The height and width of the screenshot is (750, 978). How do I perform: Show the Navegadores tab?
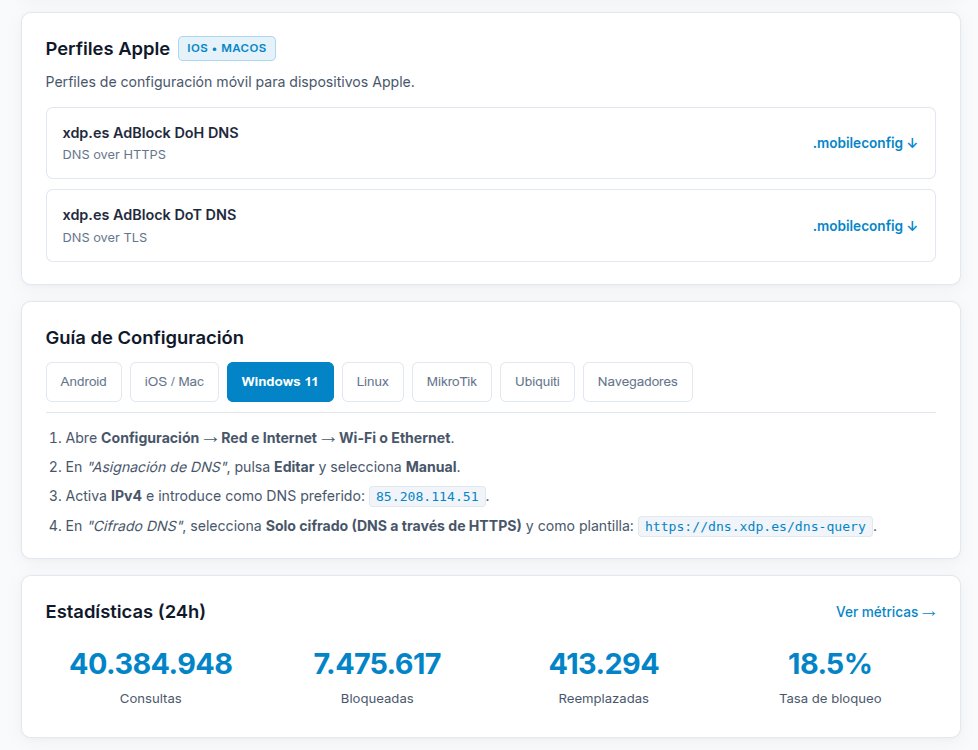[637, 382]
